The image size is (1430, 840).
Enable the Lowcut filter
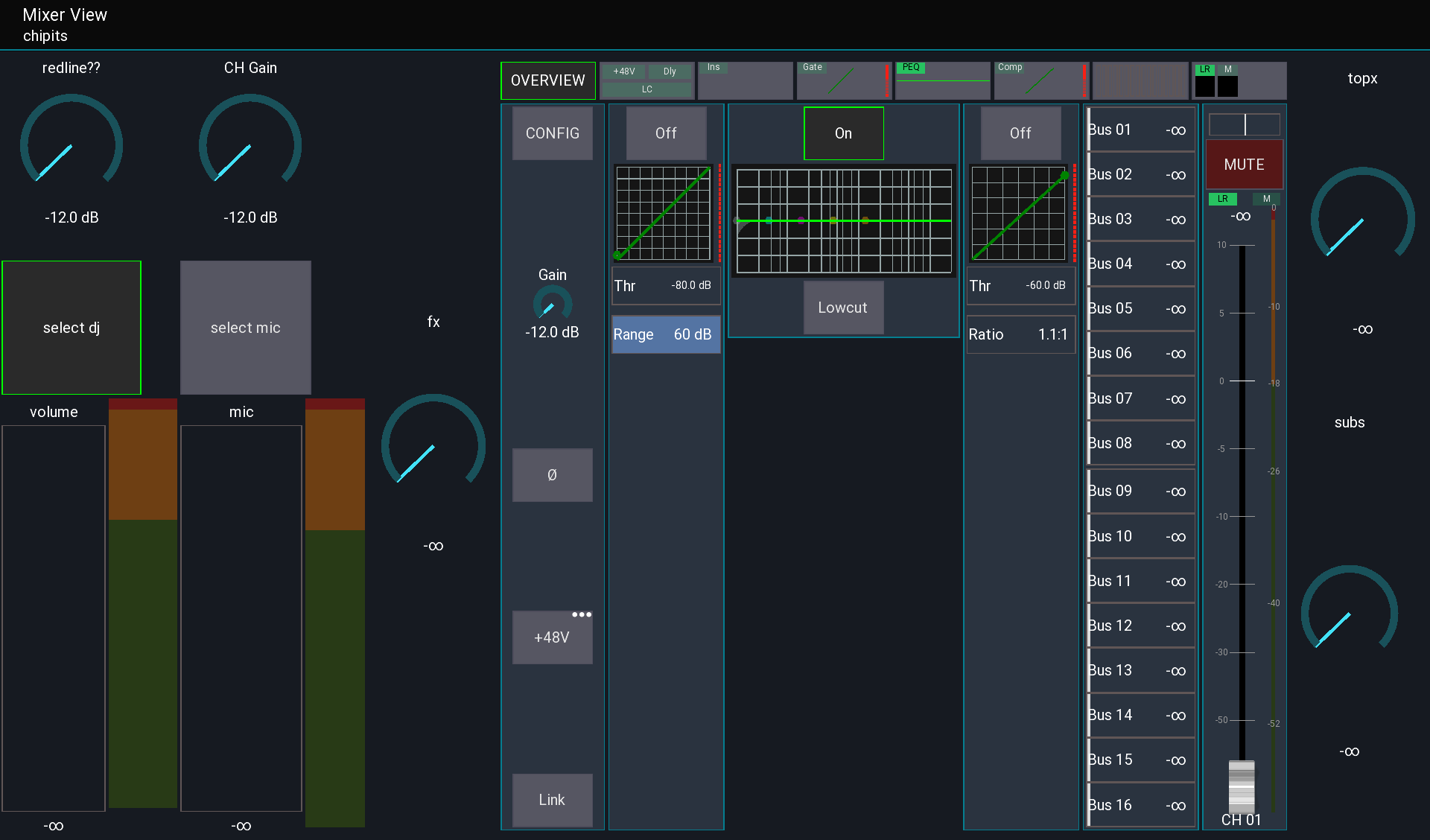click(842, 308)
